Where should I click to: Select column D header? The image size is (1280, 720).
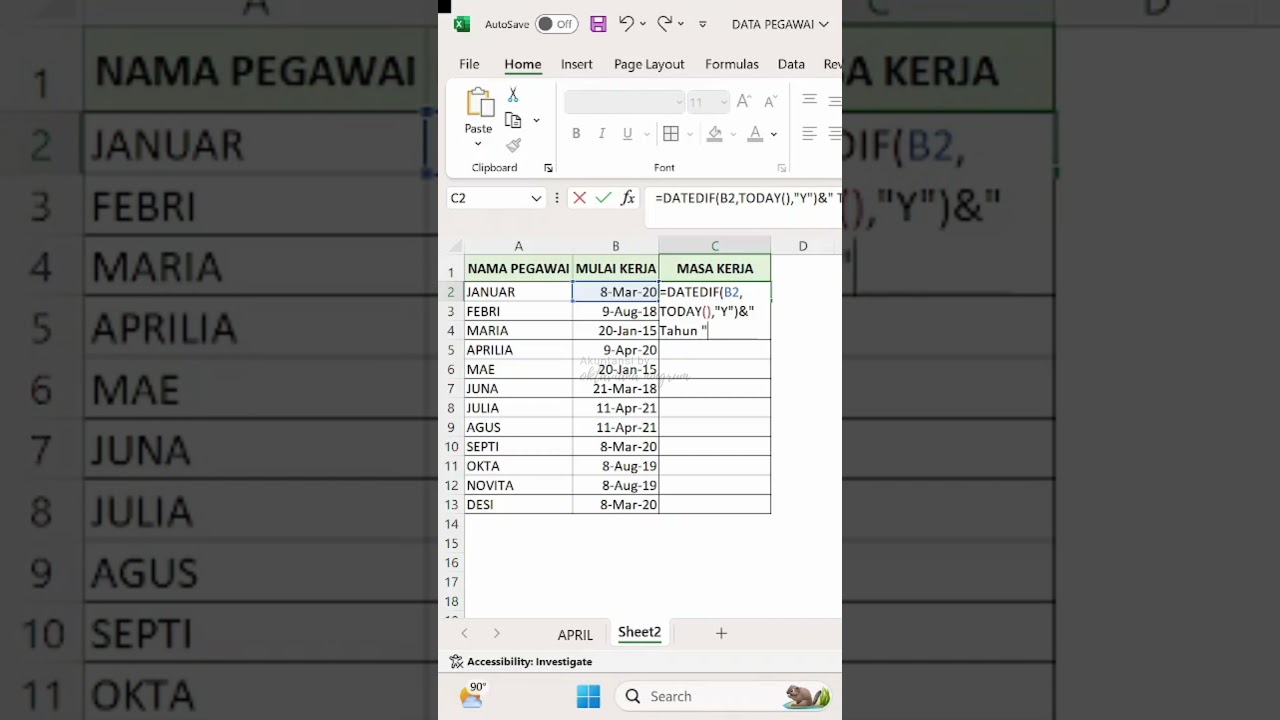click(803, 246)
